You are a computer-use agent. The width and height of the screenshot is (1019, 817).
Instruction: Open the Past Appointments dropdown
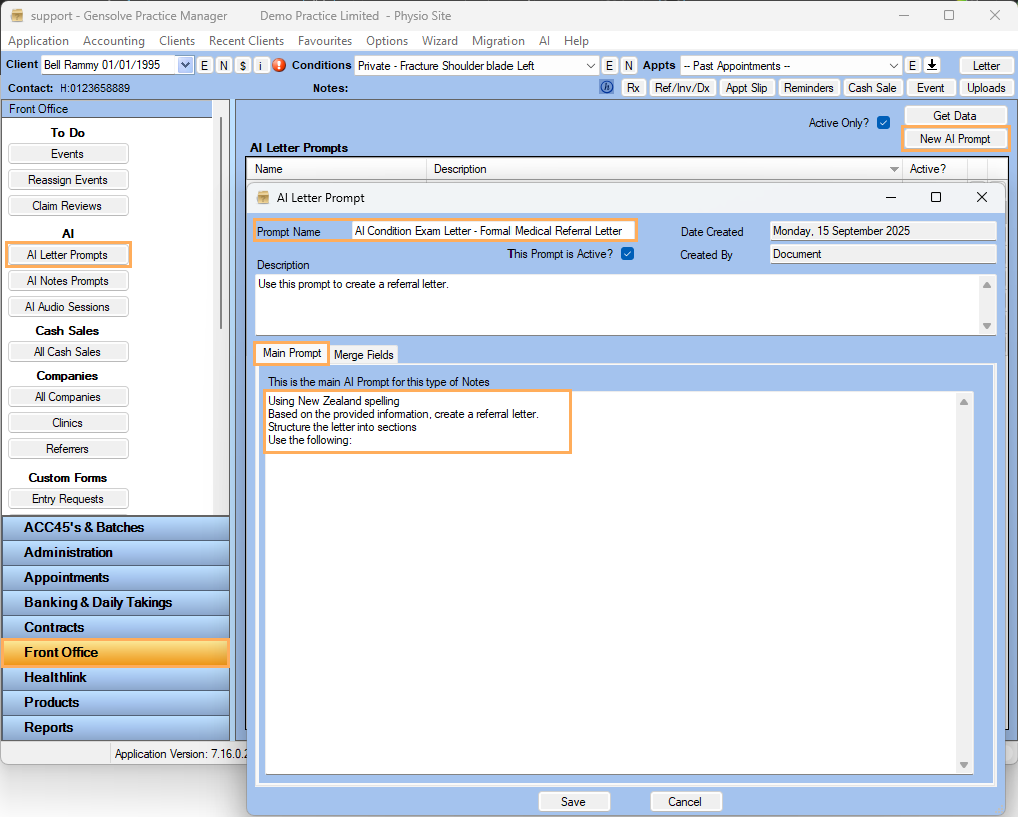click(894, 66)
